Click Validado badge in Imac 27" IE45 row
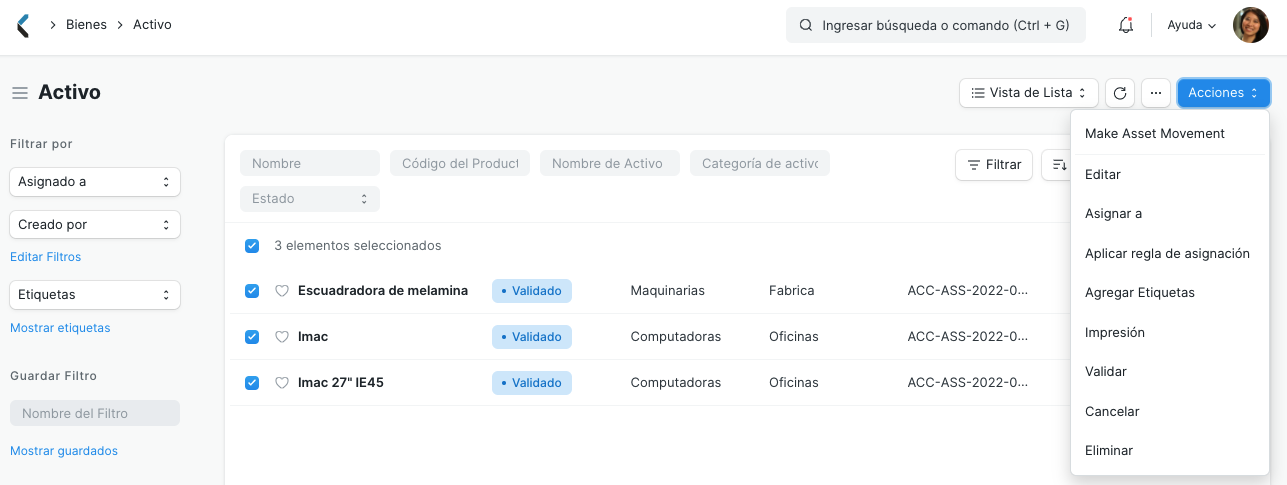Image resolution: width=1287 pixels, height=485 pixels. [532, 383]
